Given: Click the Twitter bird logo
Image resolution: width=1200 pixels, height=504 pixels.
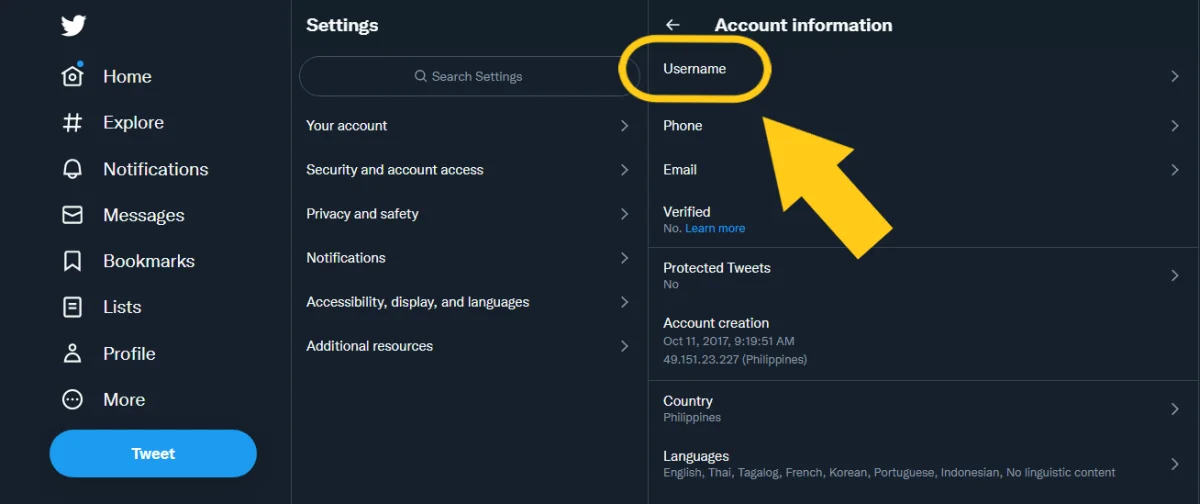Looking at the screenshot, I should (x=73, y=25).
